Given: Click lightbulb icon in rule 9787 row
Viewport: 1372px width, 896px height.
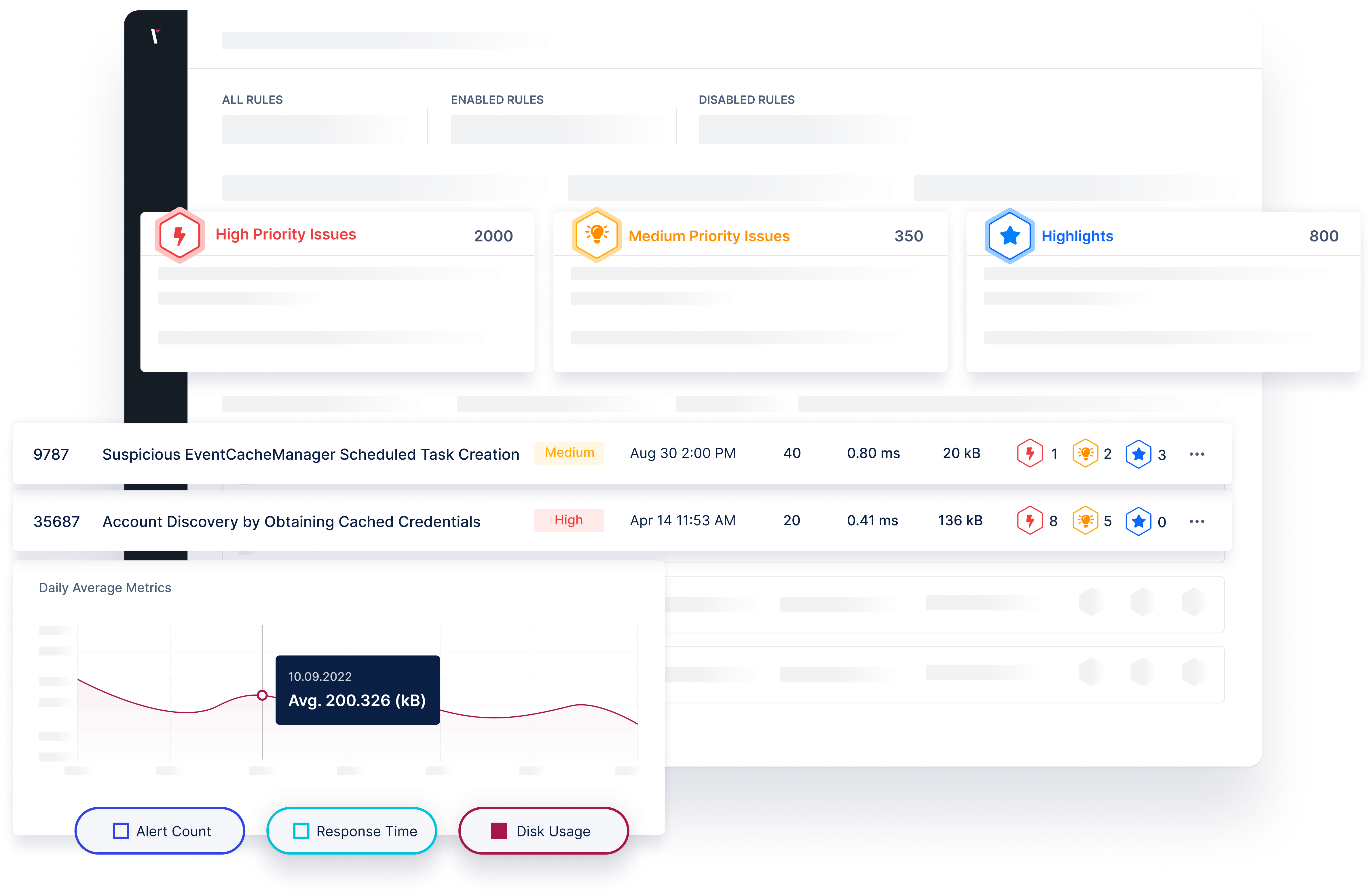Looking at the screenshot, I should coord(1085,454).
